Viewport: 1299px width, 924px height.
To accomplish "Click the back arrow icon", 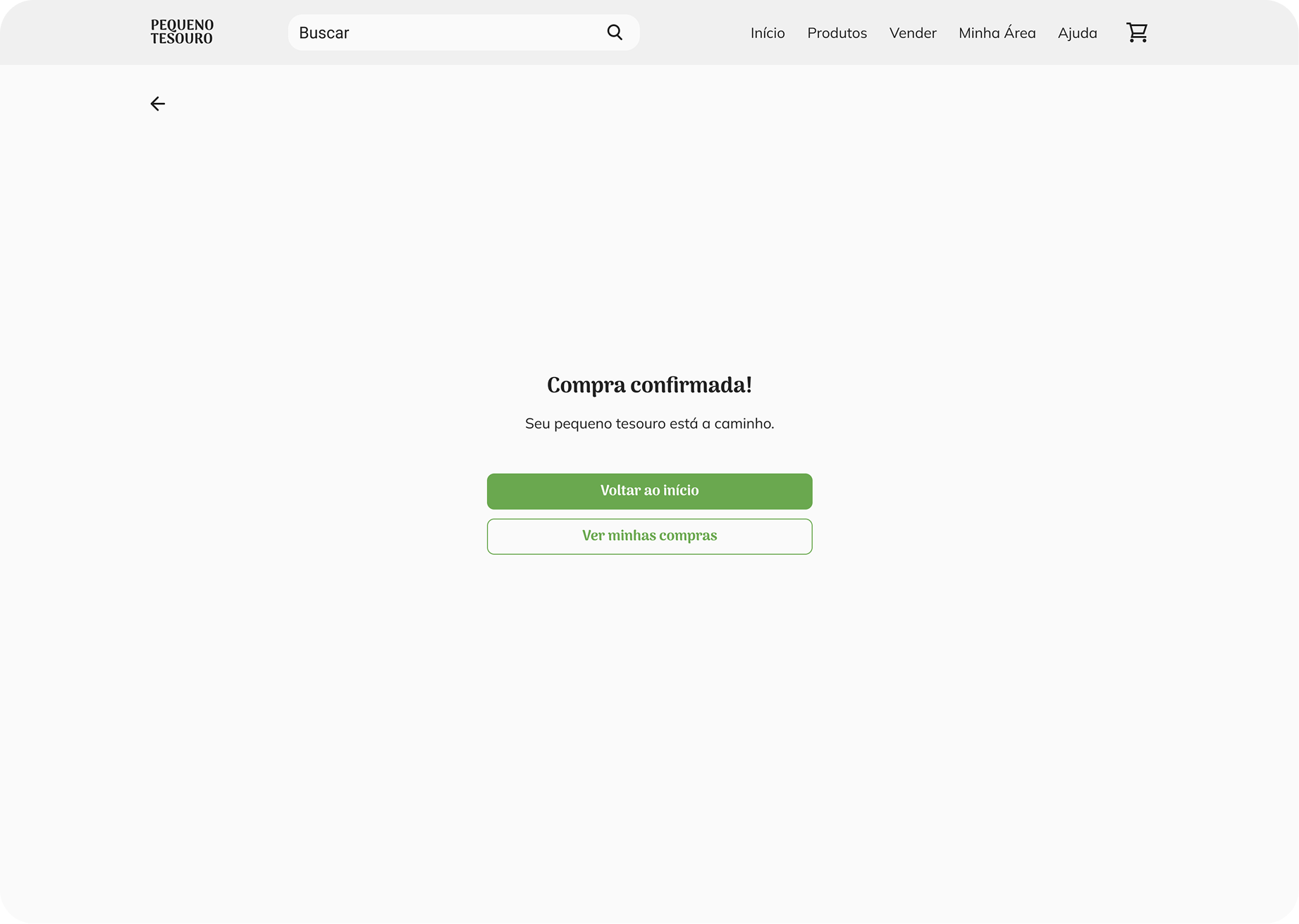I will pos(157,104).
